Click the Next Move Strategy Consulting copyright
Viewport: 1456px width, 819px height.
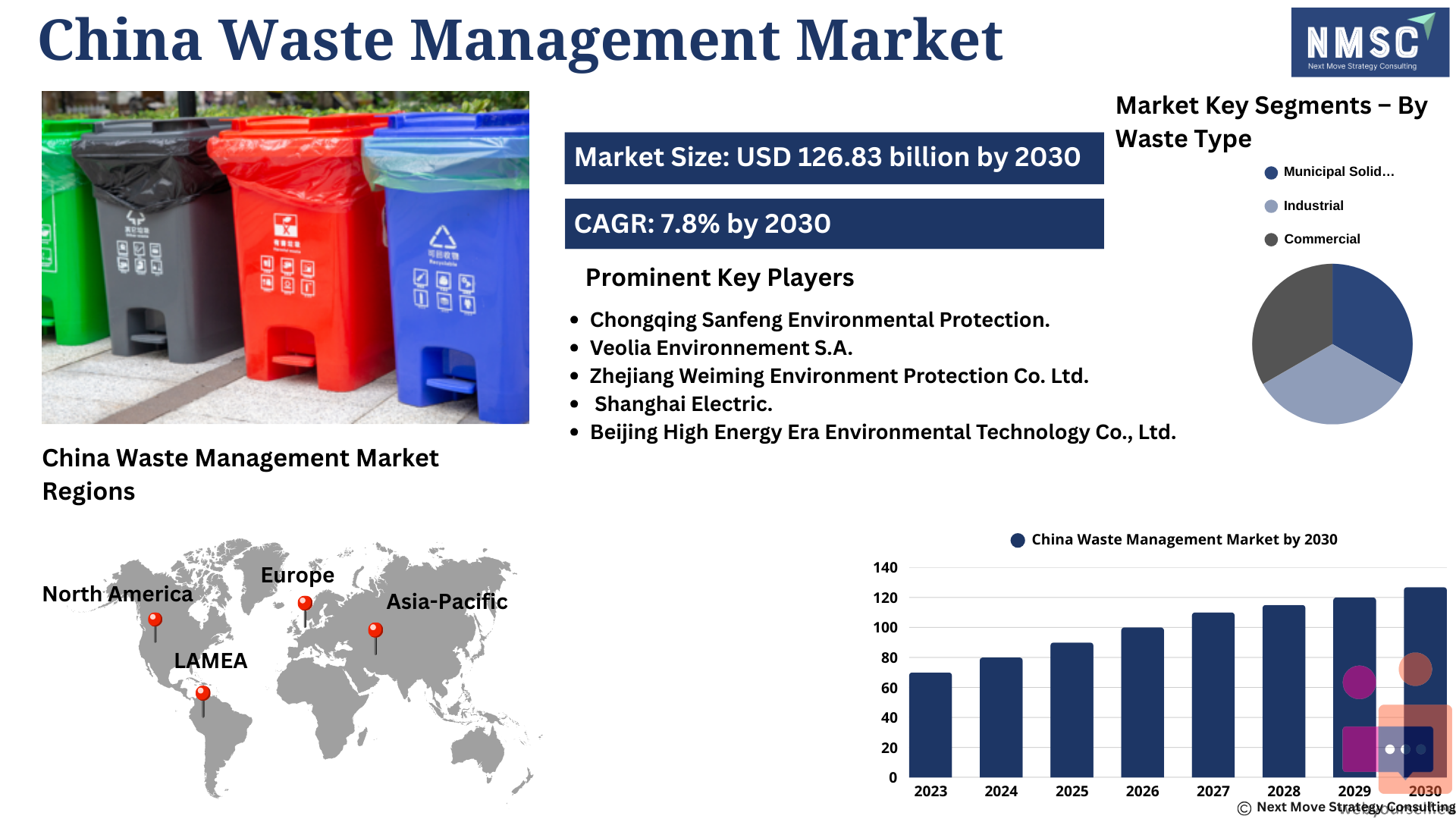pos(1346,808)
